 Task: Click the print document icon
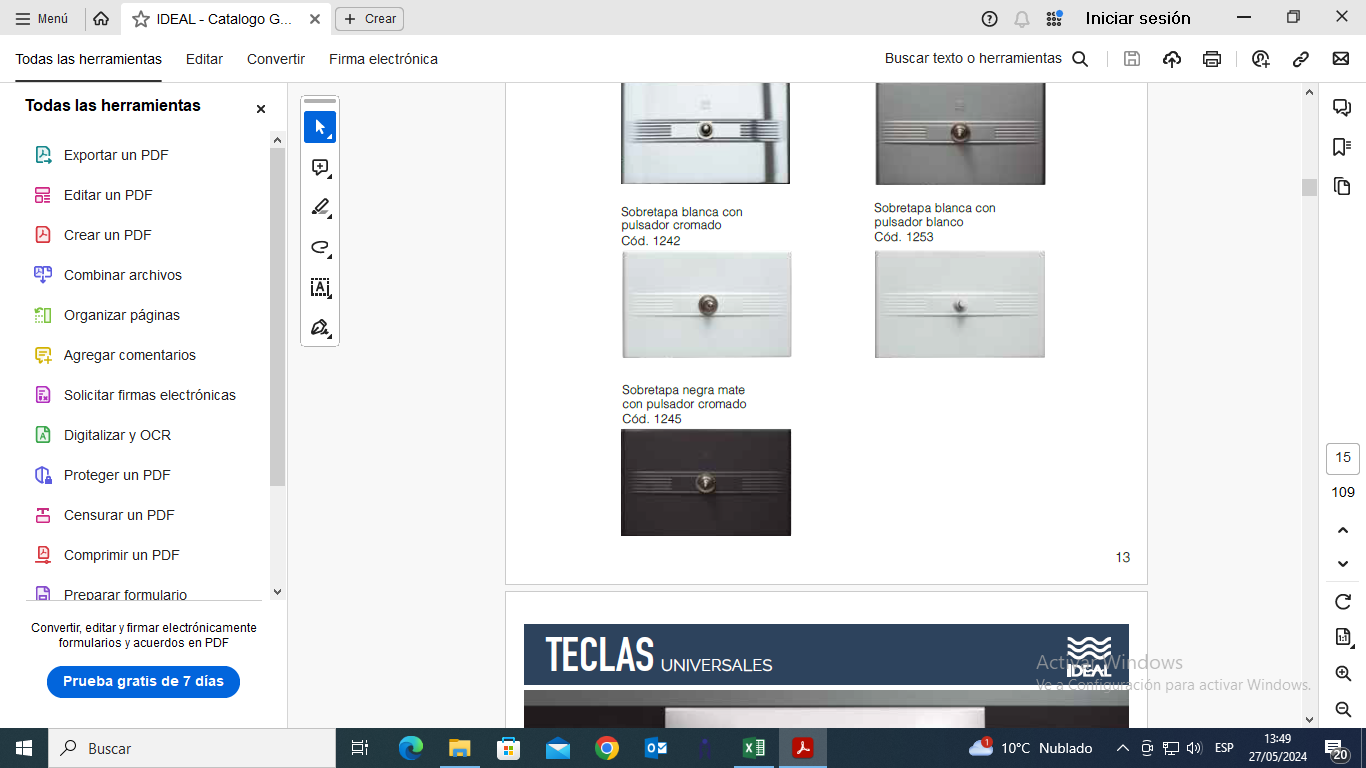1212,59
